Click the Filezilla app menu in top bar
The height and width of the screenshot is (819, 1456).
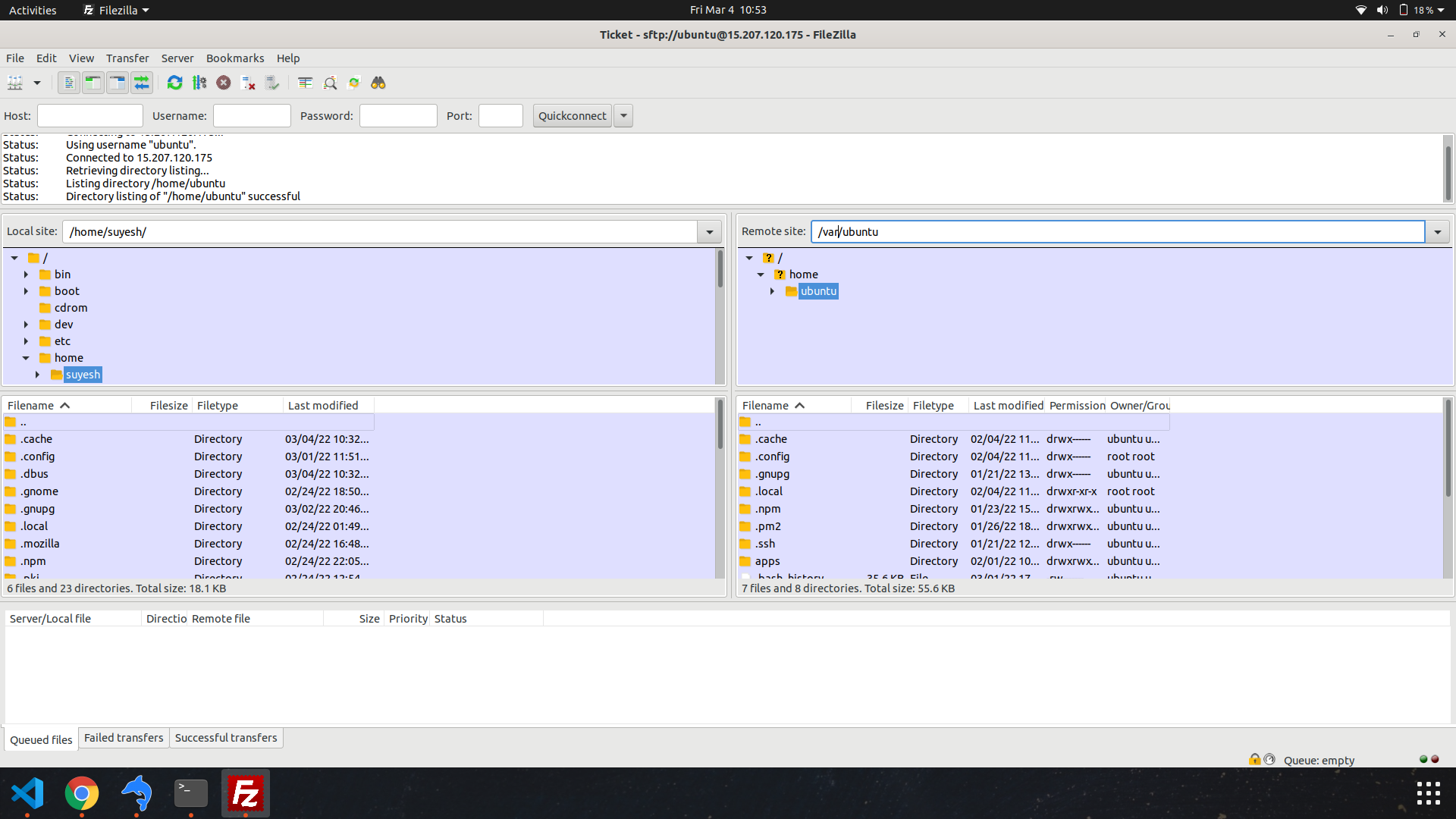tap(116, 10)
